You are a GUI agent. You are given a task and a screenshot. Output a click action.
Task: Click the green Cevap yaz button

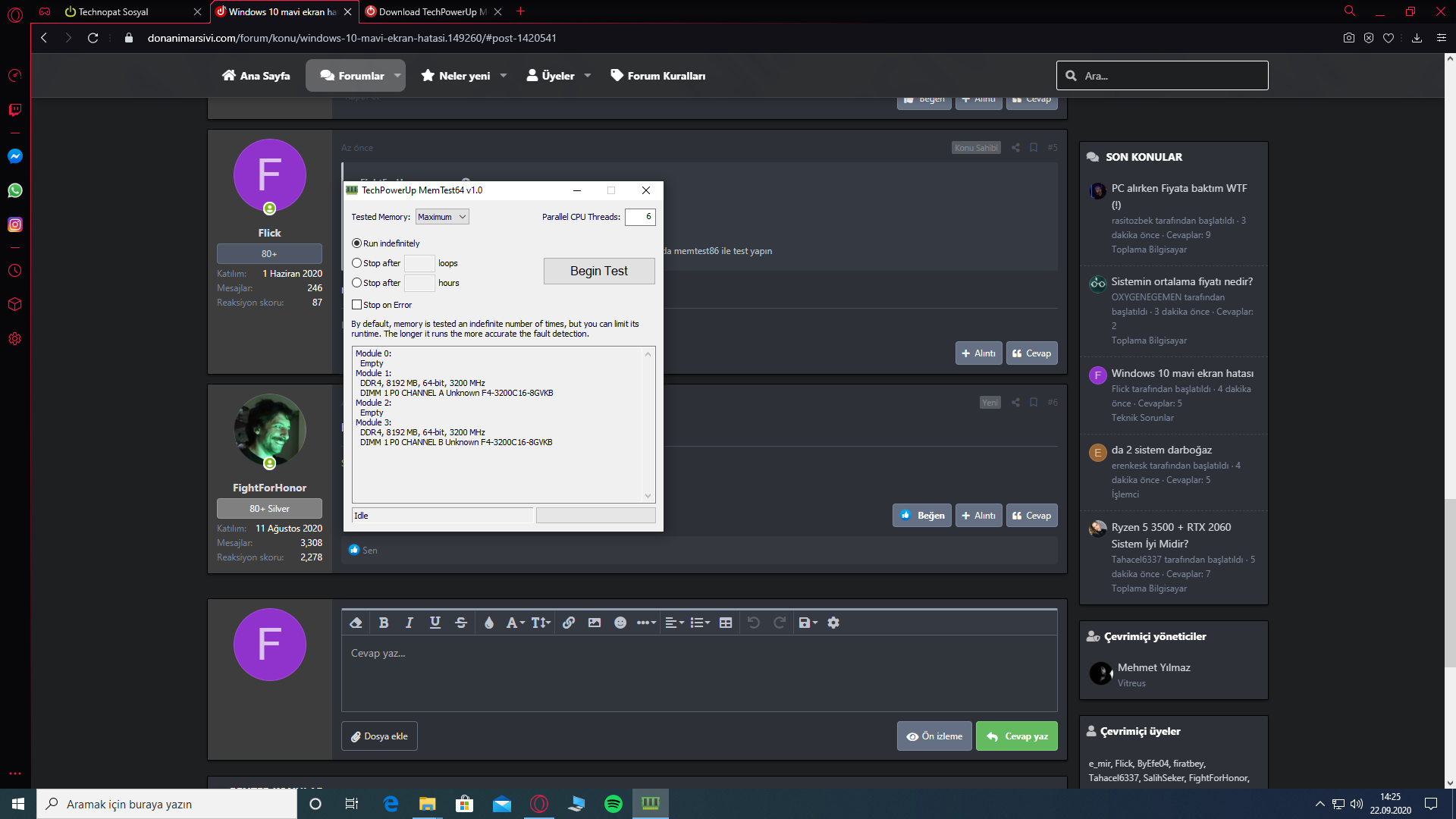click(x=1017, y=736)
